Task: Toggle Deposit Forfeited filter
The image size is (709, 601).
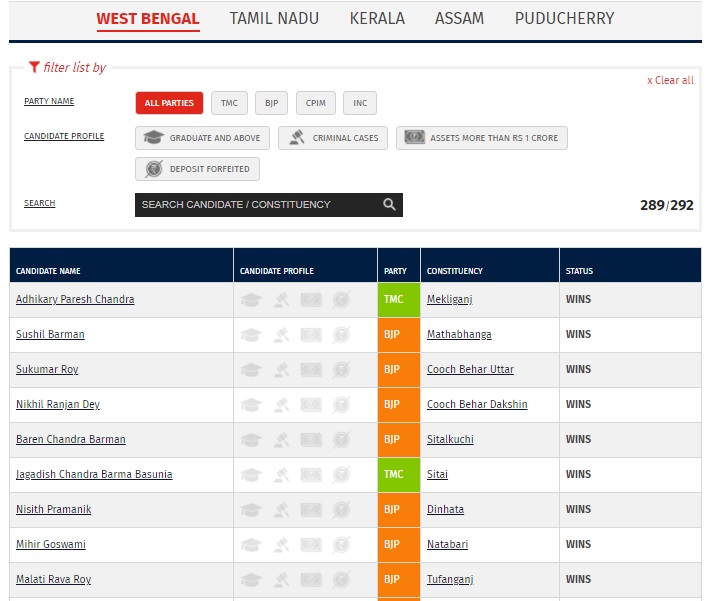Action: (x=197, y=169)
